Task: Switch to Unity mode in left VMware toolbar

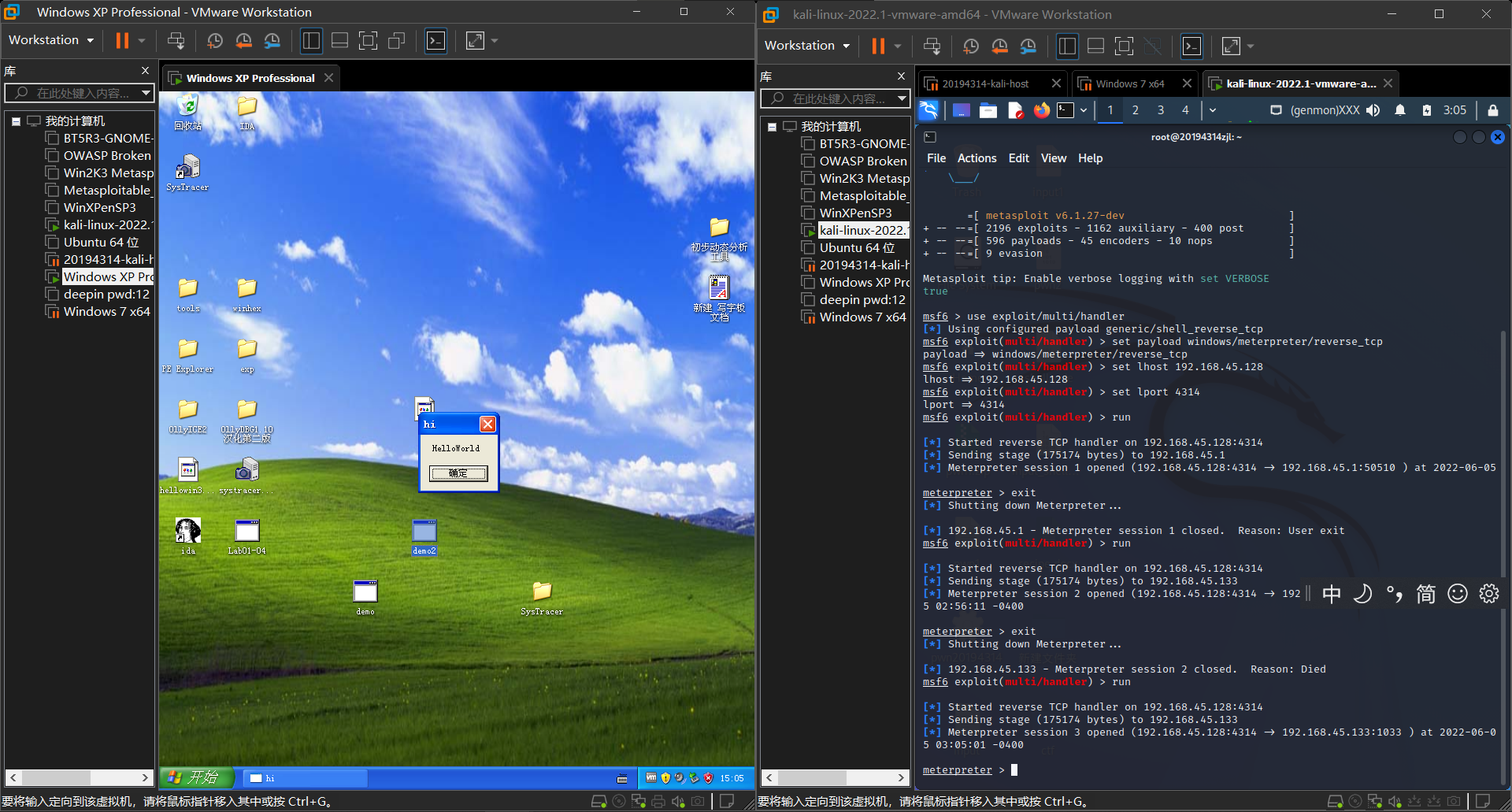Action: pyautogui.click(x=396, y=40)
